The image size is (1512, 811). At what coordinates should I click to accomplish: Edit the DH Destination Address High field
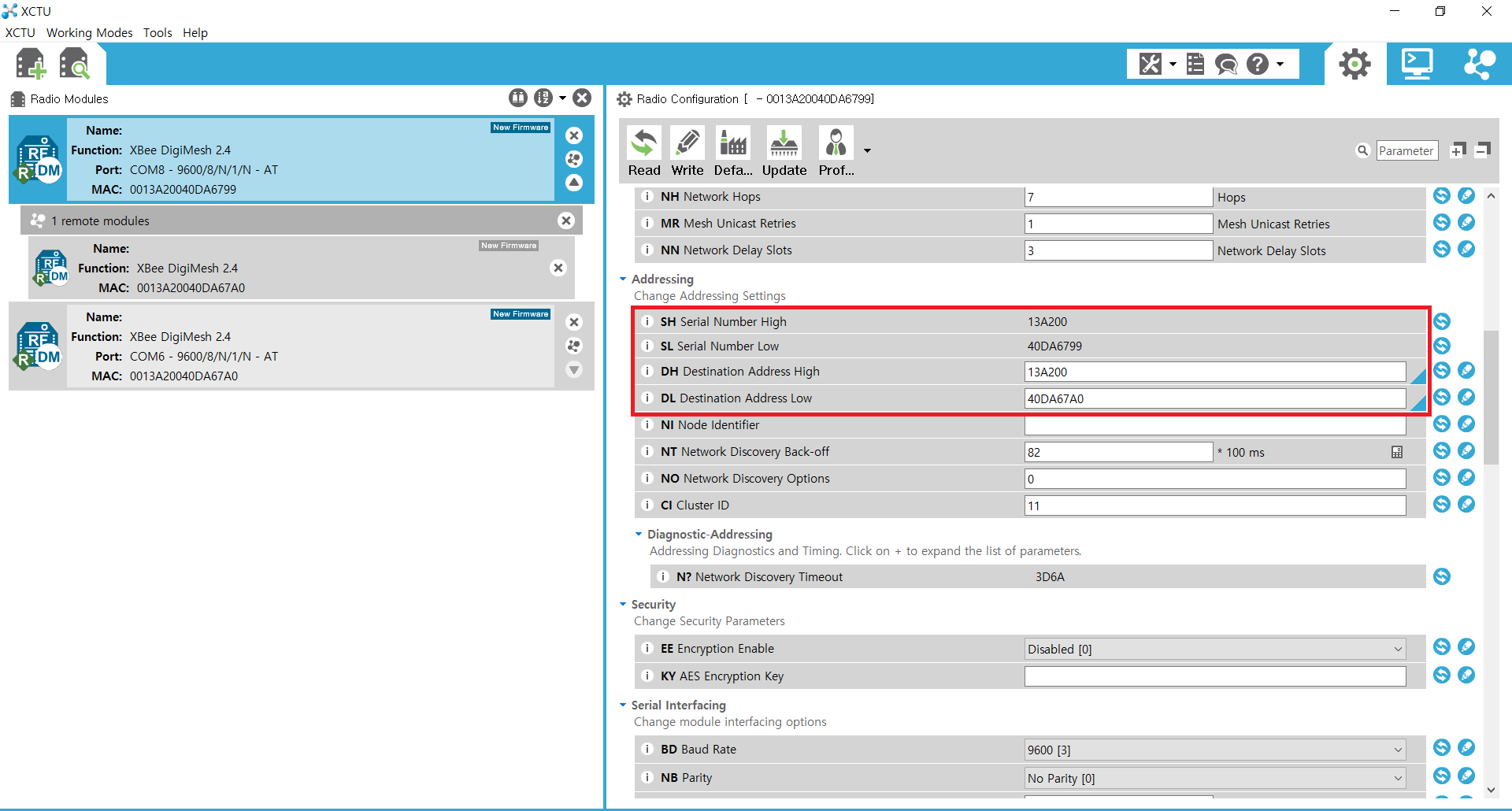1215,372
